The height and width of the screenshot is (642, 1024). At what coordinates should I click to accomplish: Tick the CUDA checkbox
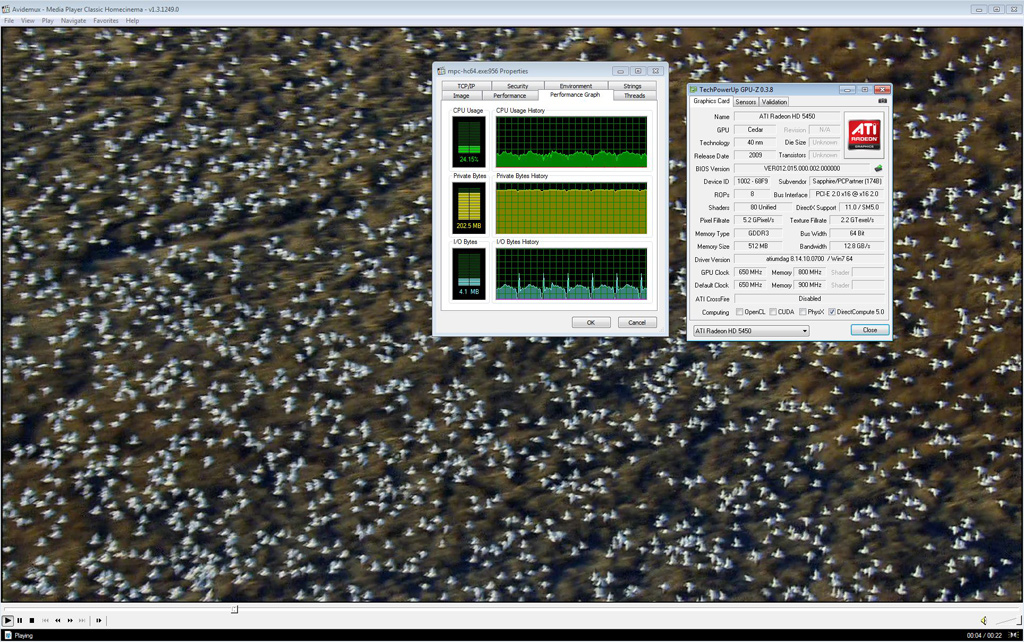[774, 312]
